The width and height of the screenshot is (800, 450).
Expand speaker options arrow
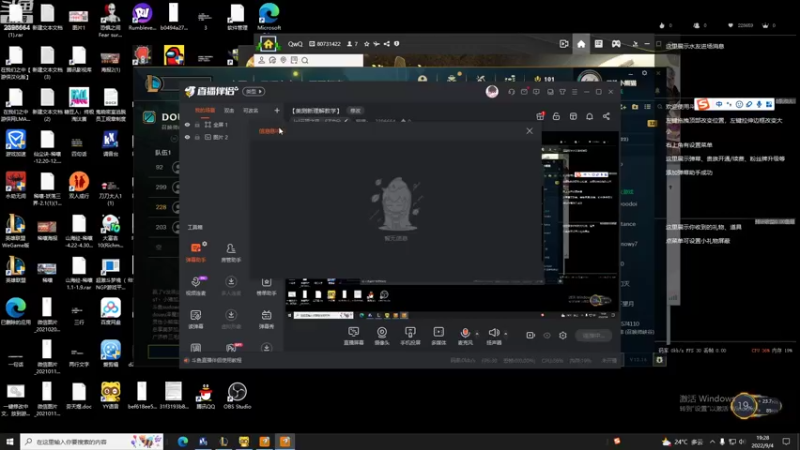506,334
